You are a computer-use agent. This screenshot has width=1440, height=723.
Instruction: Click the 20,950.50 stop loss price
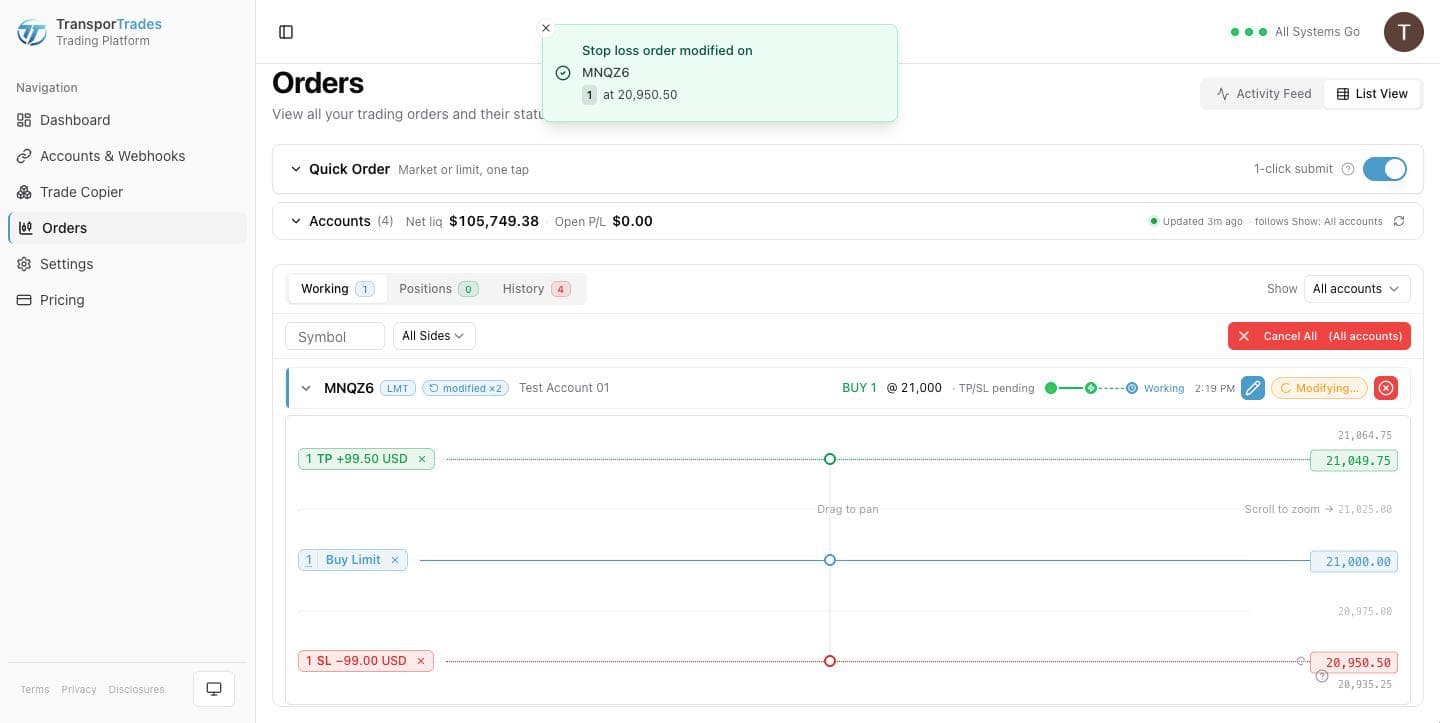tap(1354, 662)
